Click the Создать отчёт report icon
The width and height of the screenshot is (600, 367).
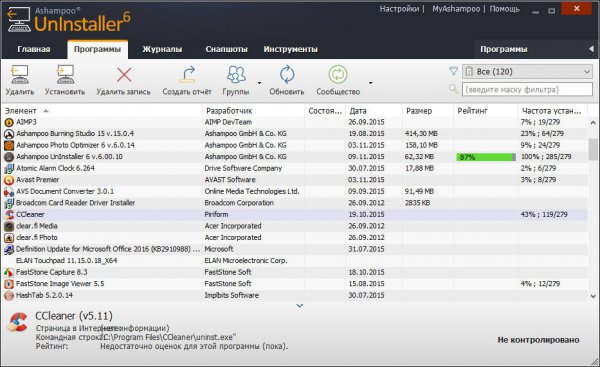[x=187, y=75]
